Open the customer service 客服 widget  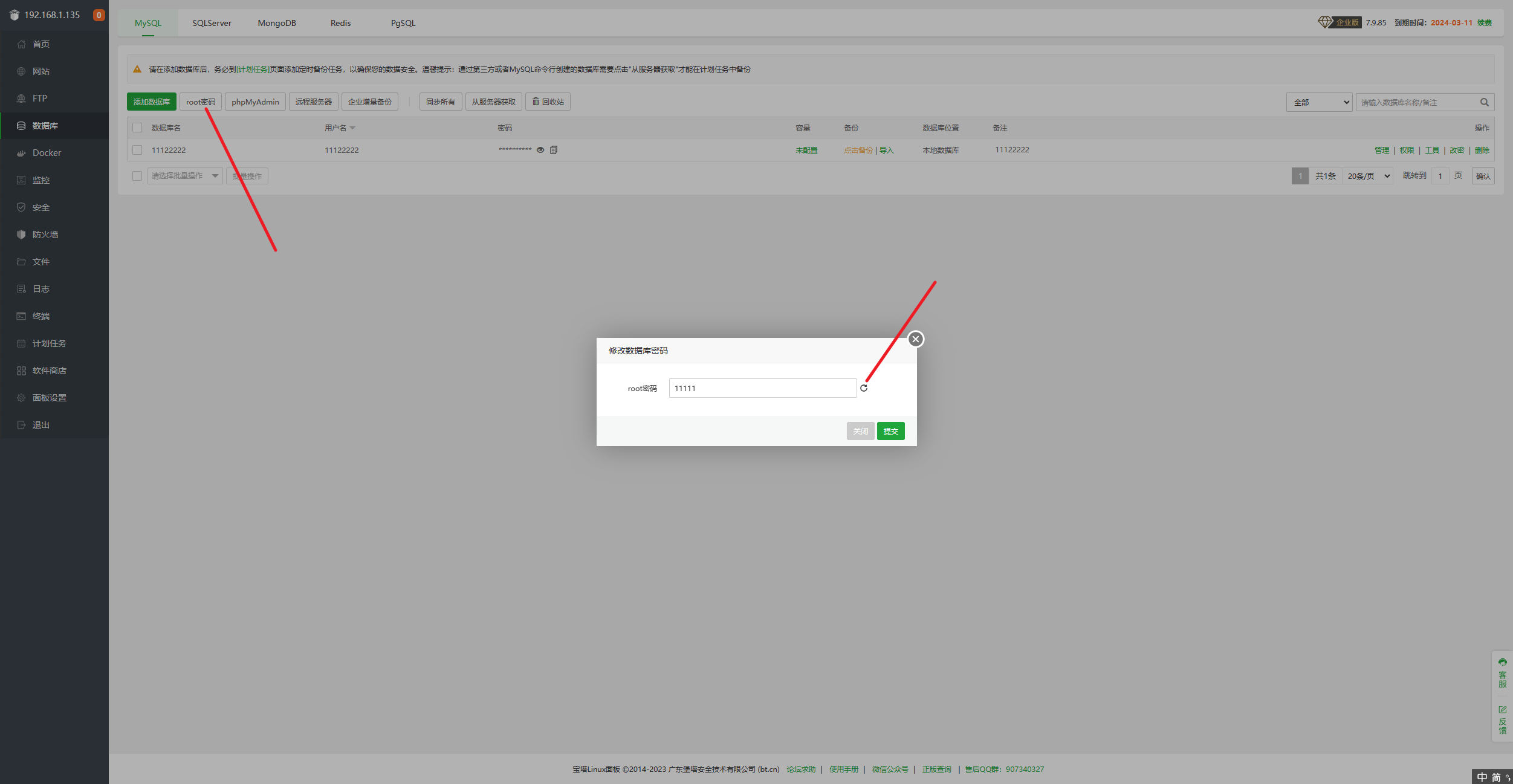pos(1502,673)
